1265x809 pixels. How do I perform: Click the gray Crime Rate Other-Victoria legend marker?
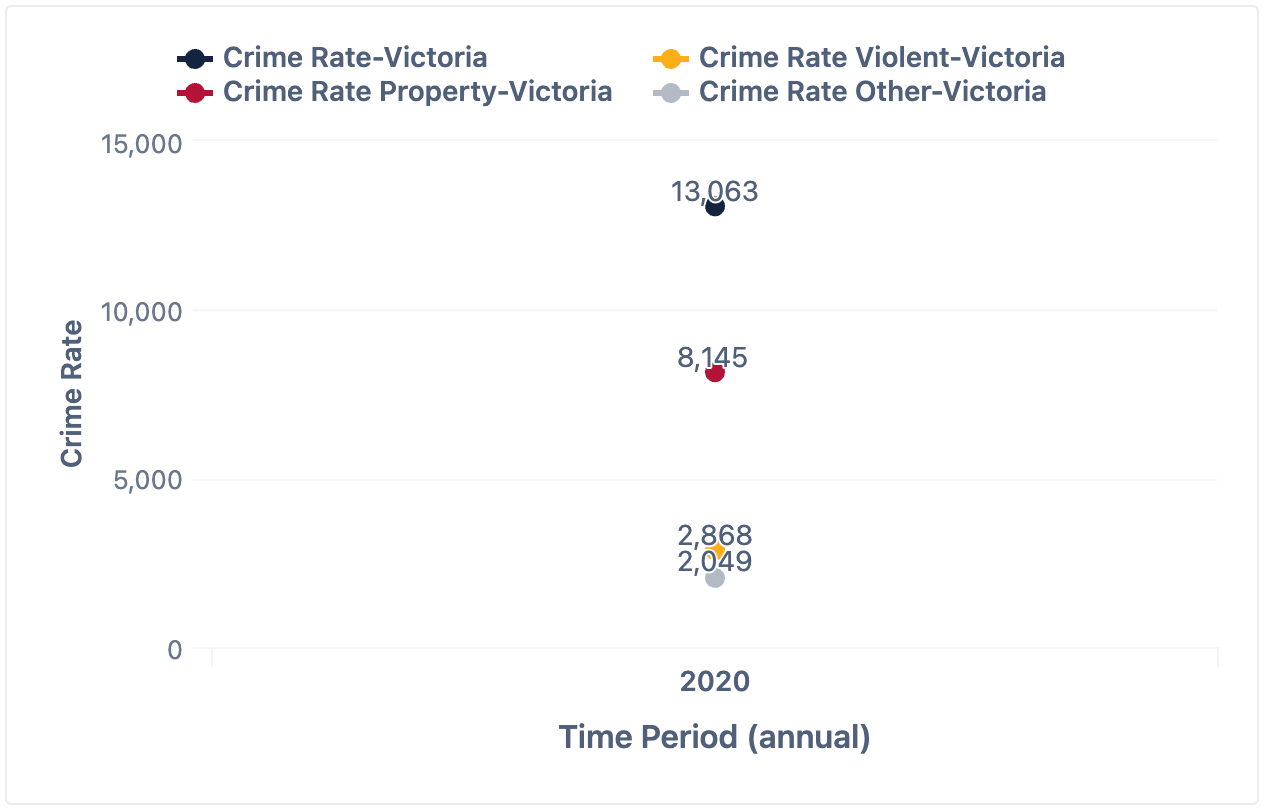671,92
